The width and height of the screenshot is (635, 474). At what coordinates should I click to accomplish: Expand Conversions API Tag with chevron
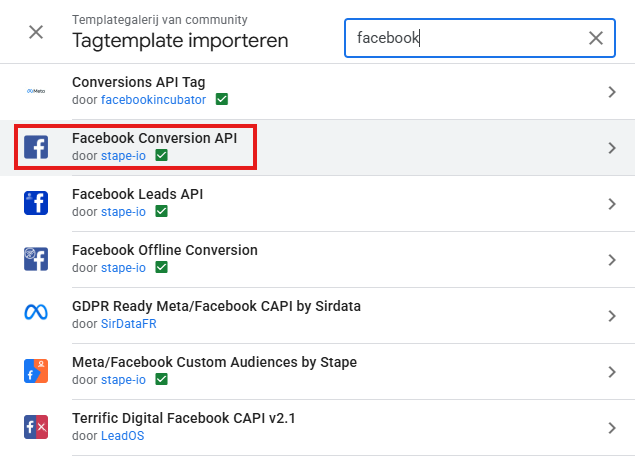coord(612,92)
